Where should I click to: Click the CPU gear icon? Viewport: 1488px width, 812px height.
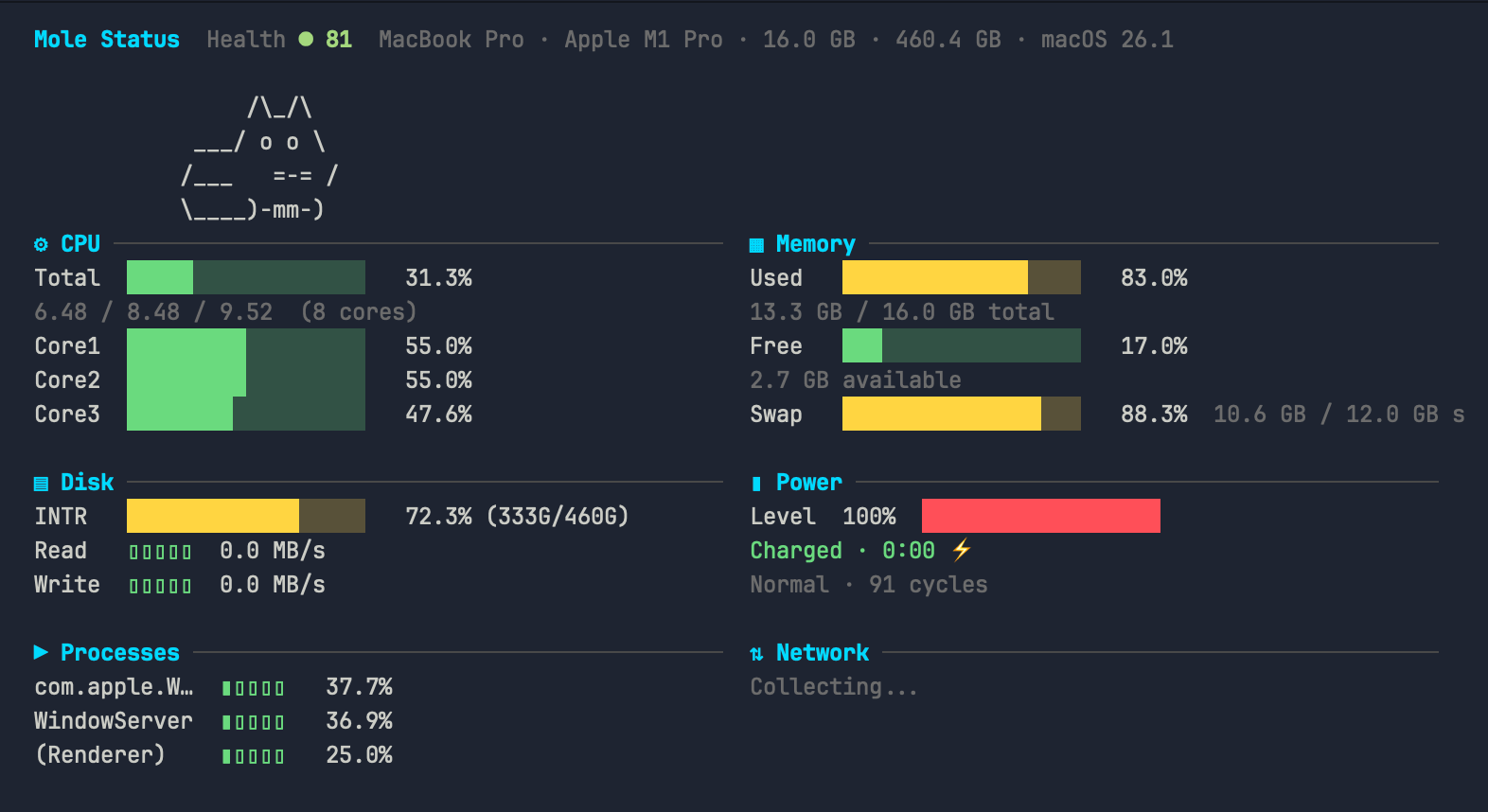coord(41,244)
